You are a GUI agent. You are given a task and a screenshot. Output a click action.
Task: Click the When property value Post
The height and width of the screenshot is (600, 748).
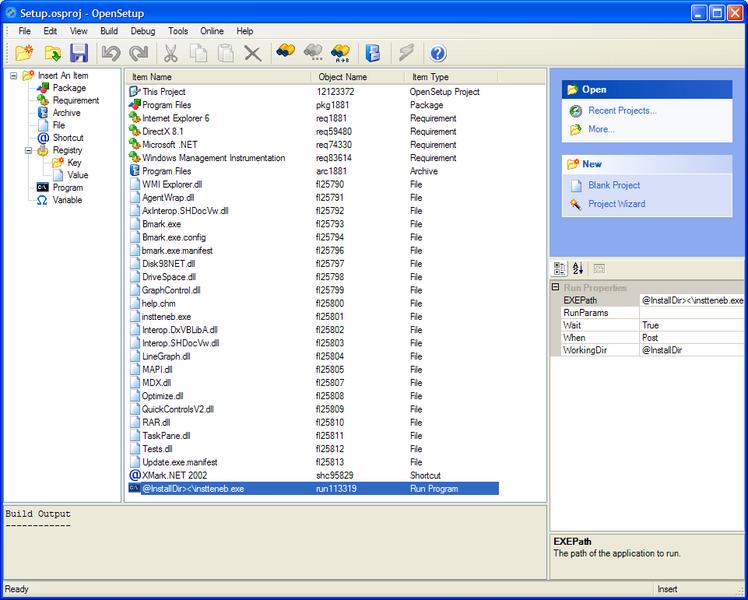tap(692, 338)
